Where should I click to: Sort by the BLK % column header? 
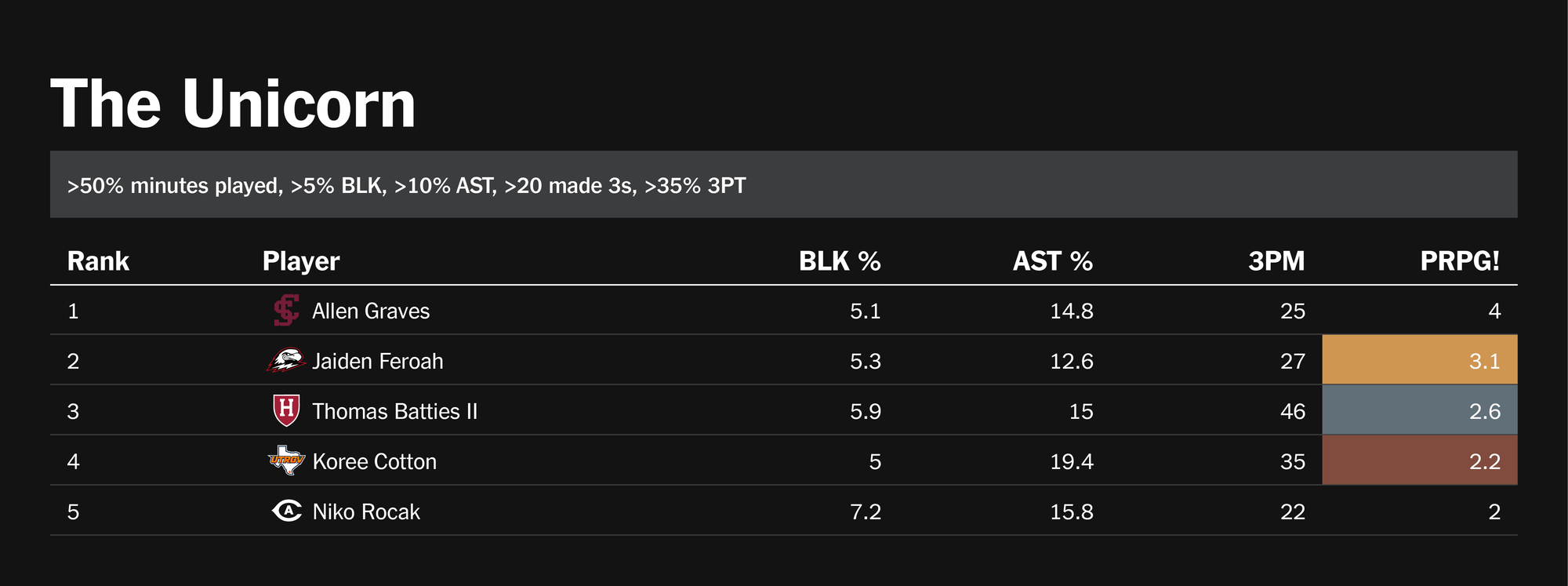[x=839, y=261]
